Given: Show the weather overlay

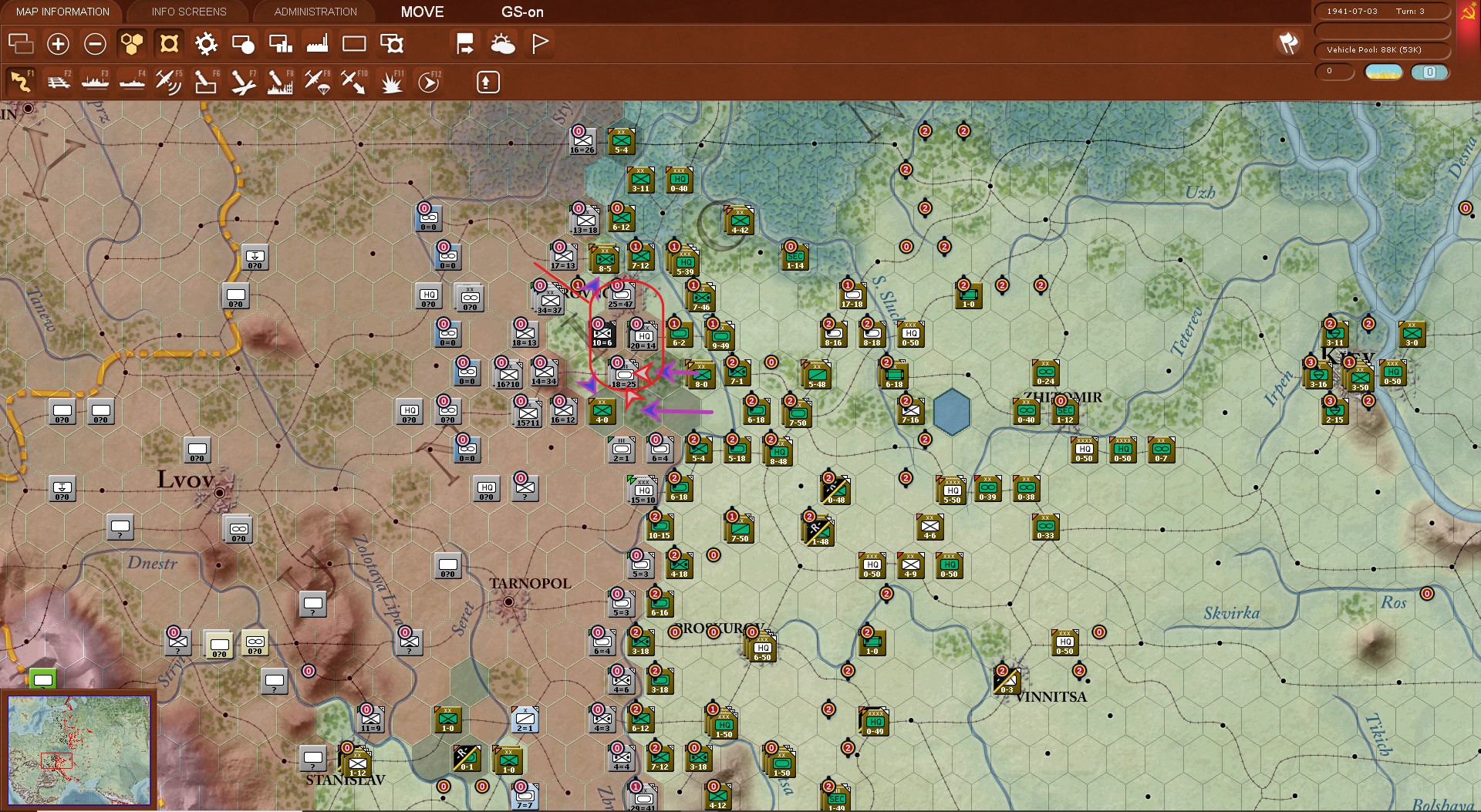Looking at the screenshot, I should point(503,44).
